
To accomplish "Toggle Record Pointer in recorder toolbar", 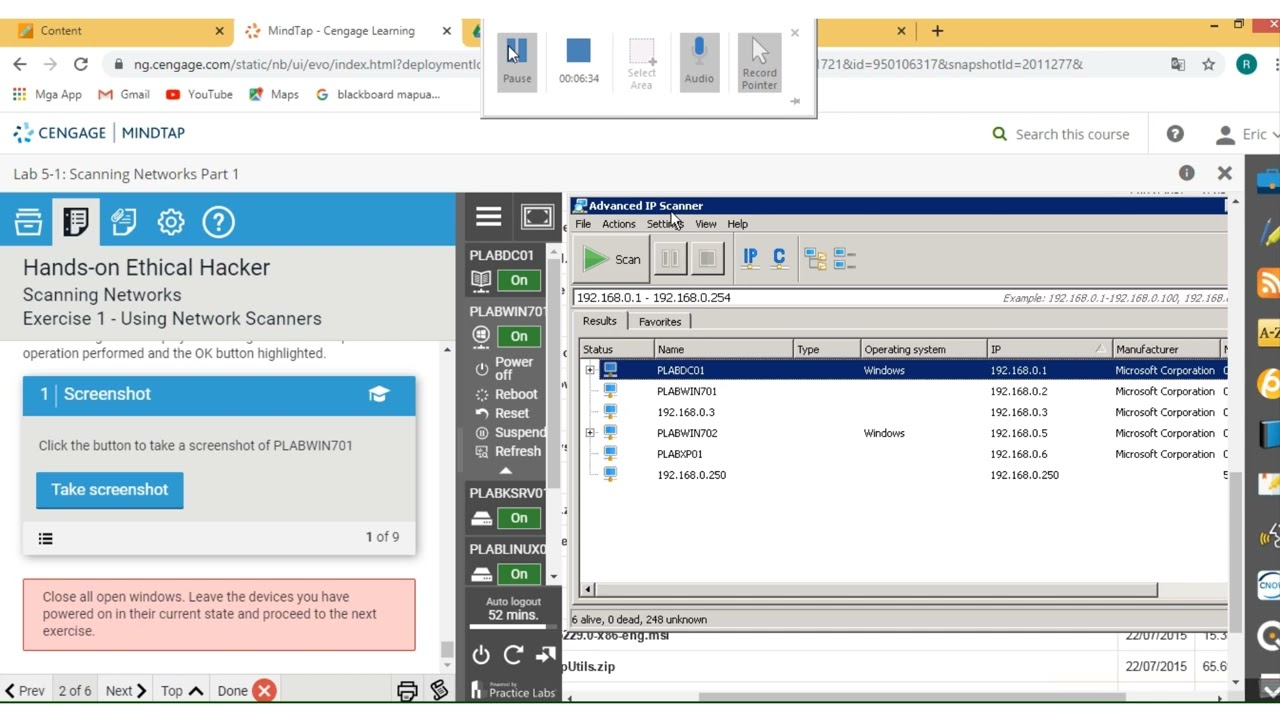I will click(759, 62).
